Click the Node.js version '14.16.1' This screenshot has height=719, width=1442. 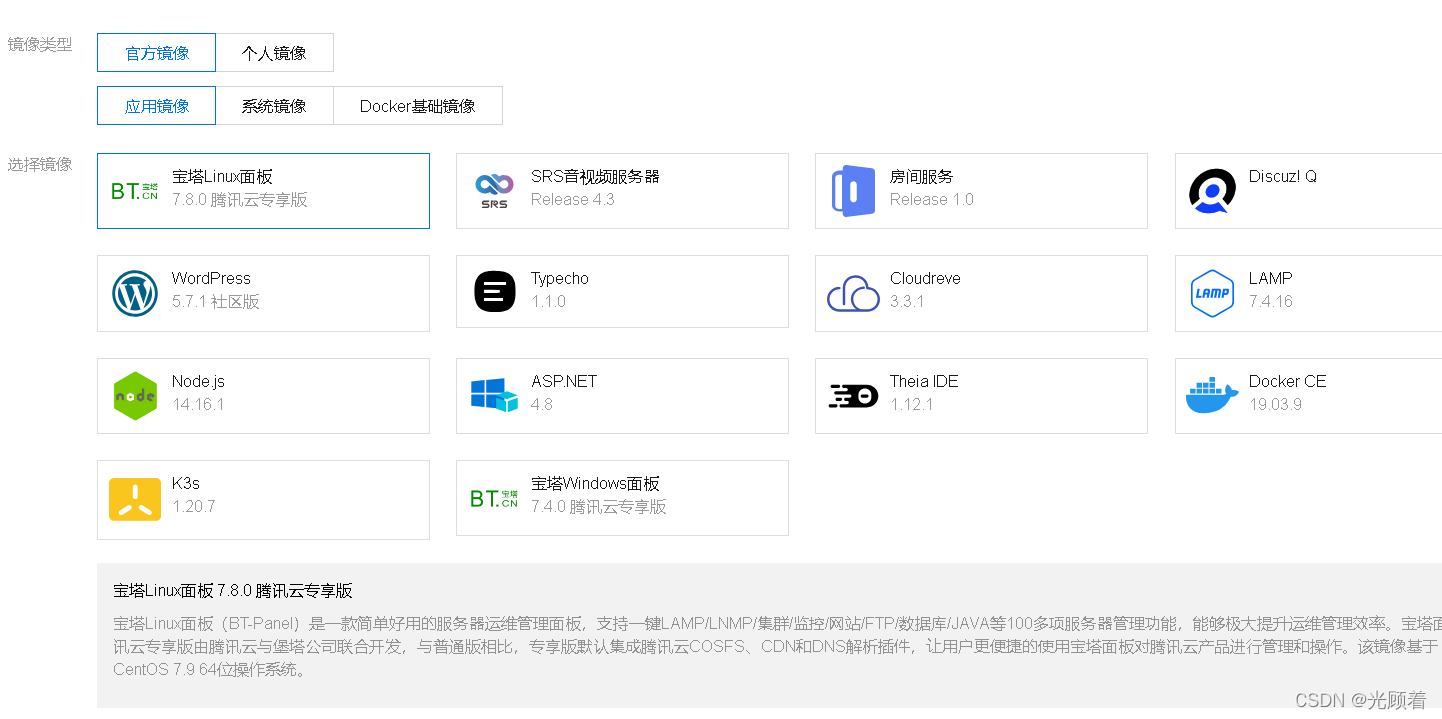(x=198, y=405)
